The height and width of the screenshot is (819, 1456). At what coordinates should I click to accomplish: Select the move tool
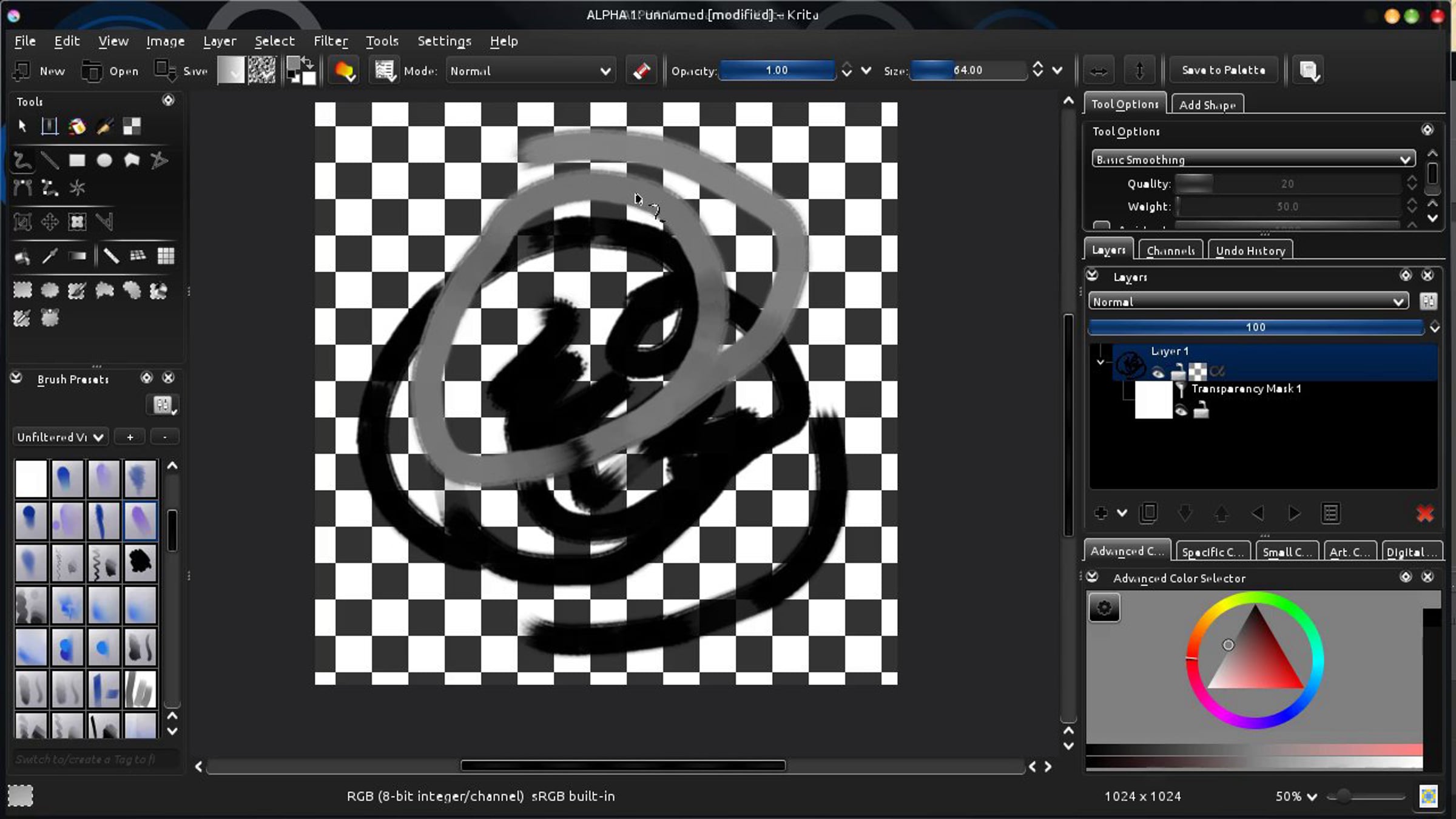tap(50, 222)
